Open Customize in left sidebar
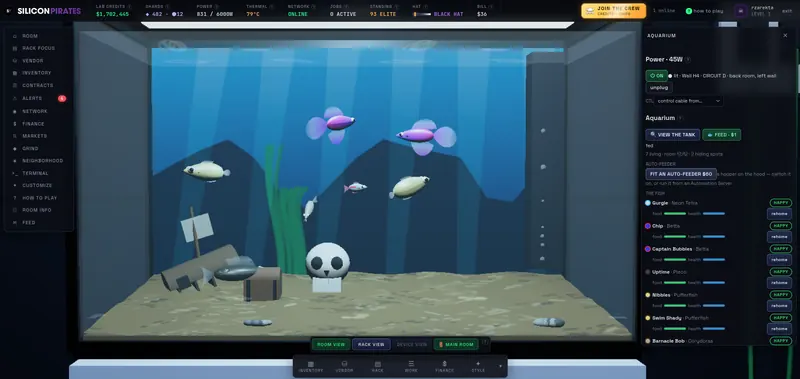 click(38, 185)
